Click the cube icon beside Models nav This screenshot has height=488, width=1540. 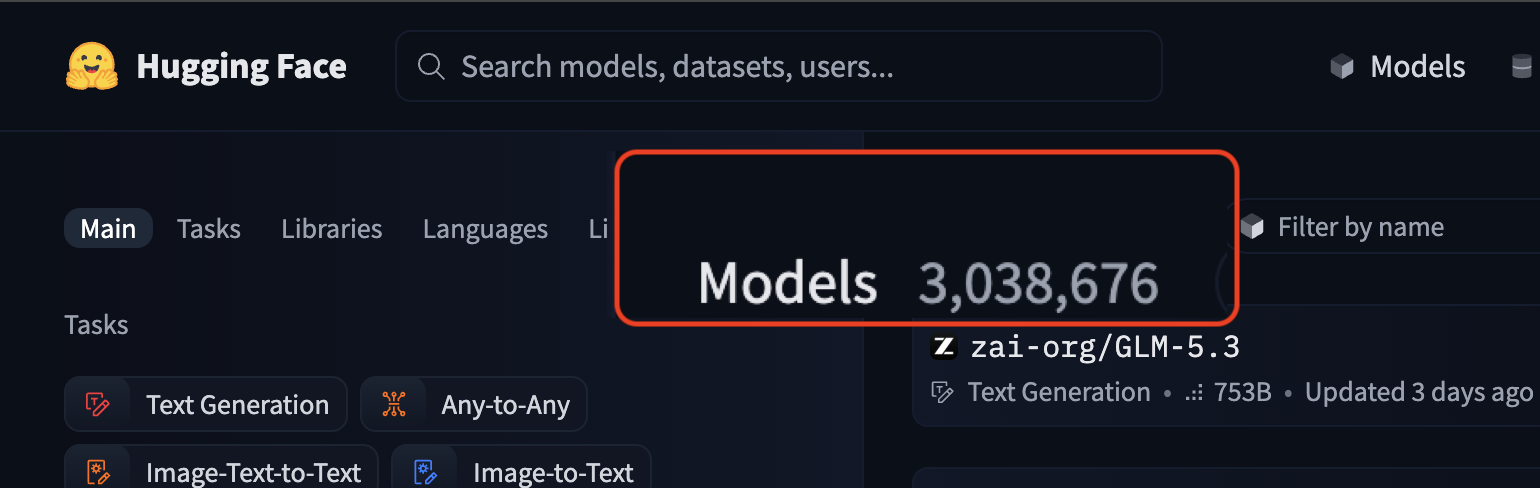(1342, 67)
